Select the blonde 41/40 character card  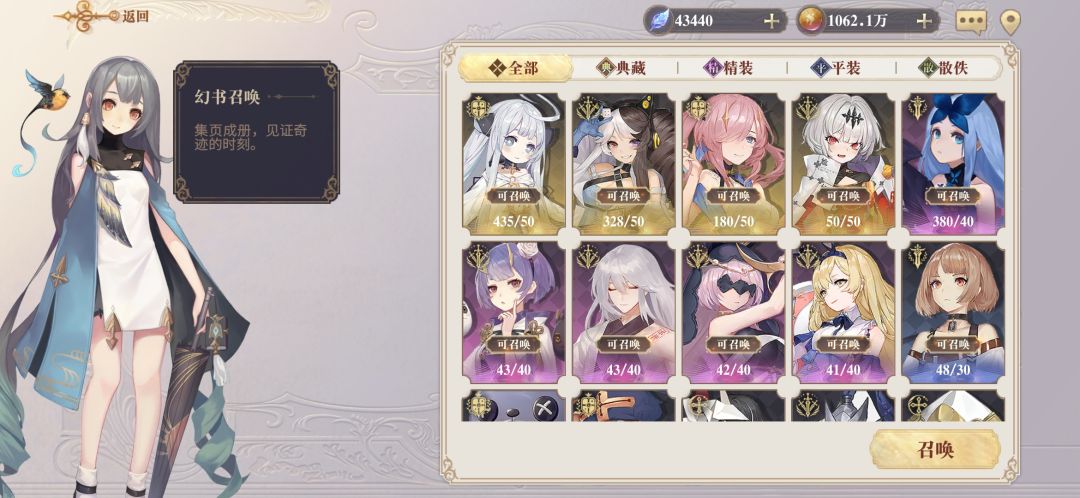tap(843, 312)
